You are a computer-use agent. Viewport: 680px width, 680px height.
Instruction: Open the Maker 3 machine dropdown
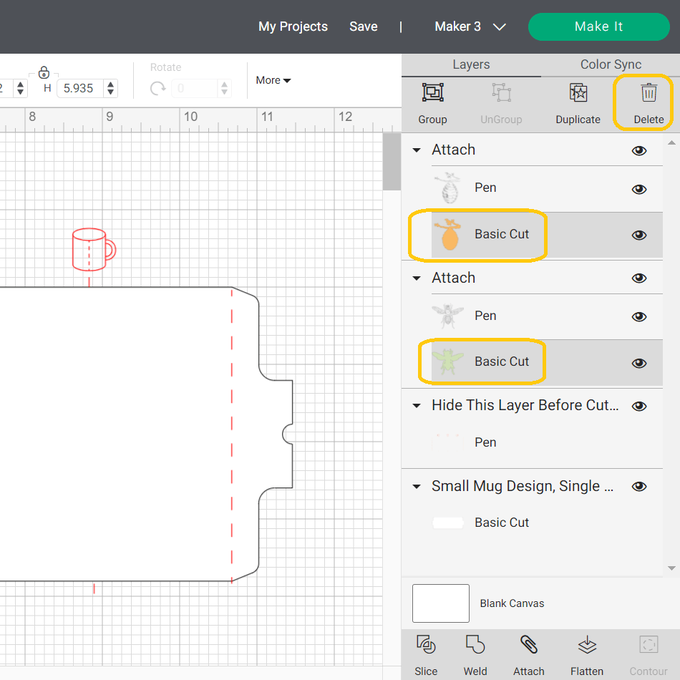click(470, 27)
